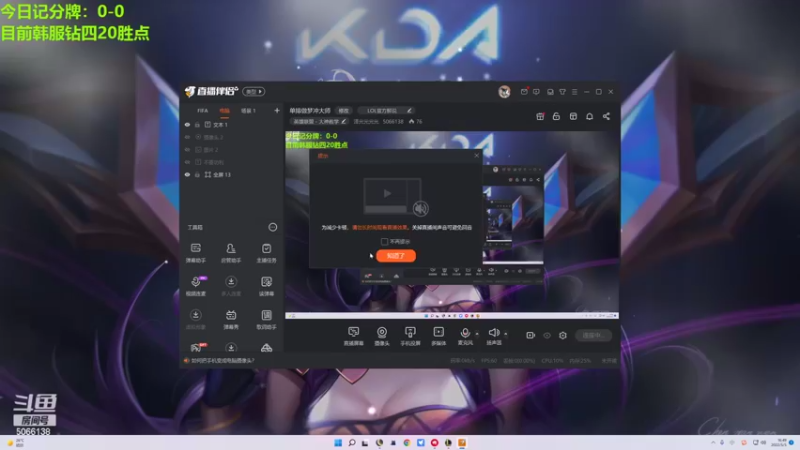The height and width of the screenshot is (450, 800).
Task: Open the 弹幕秀 danmaku show tool
Action: pos(231,319)
